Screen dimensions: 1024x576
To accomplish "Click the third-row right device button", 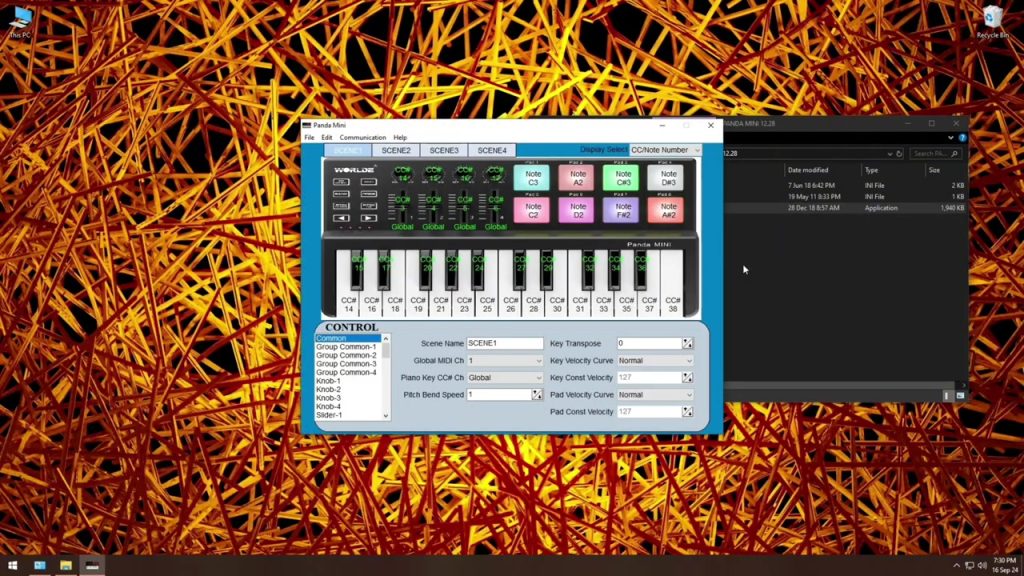I will [x=369, y=206].
